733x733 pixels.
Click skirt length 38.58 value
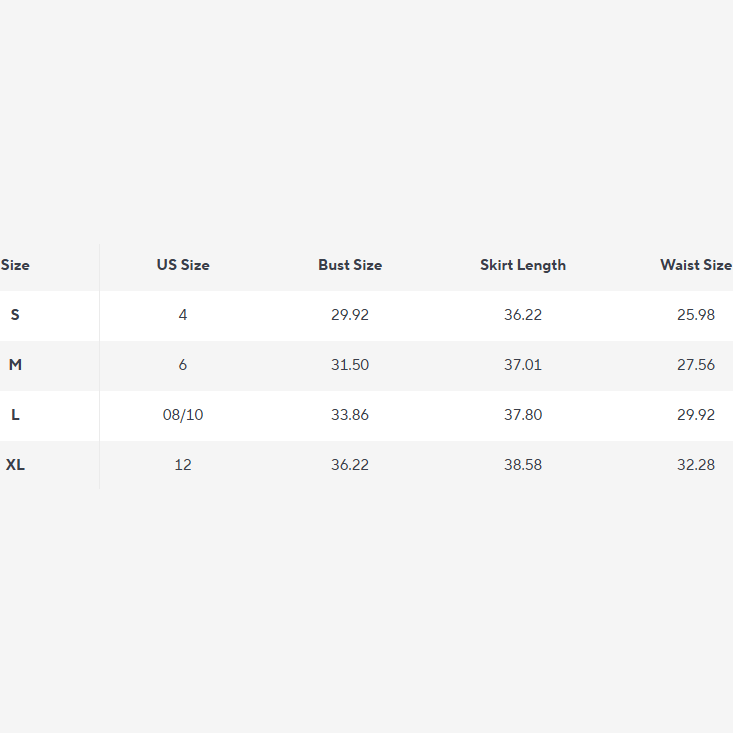[x=523, y=465]
